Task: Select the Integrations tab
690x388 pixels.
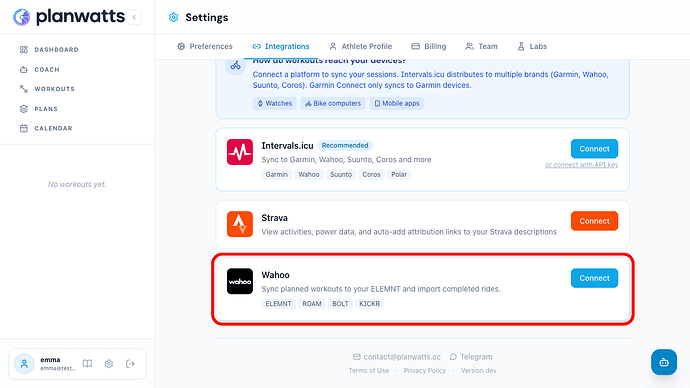Action: (281, 46)
